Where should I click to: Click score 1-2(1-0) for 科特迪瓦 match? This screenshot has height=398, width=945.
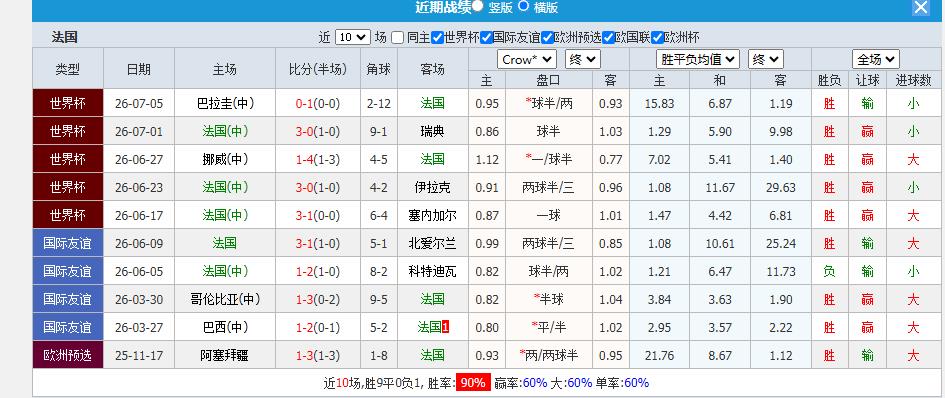click(318, 271)
